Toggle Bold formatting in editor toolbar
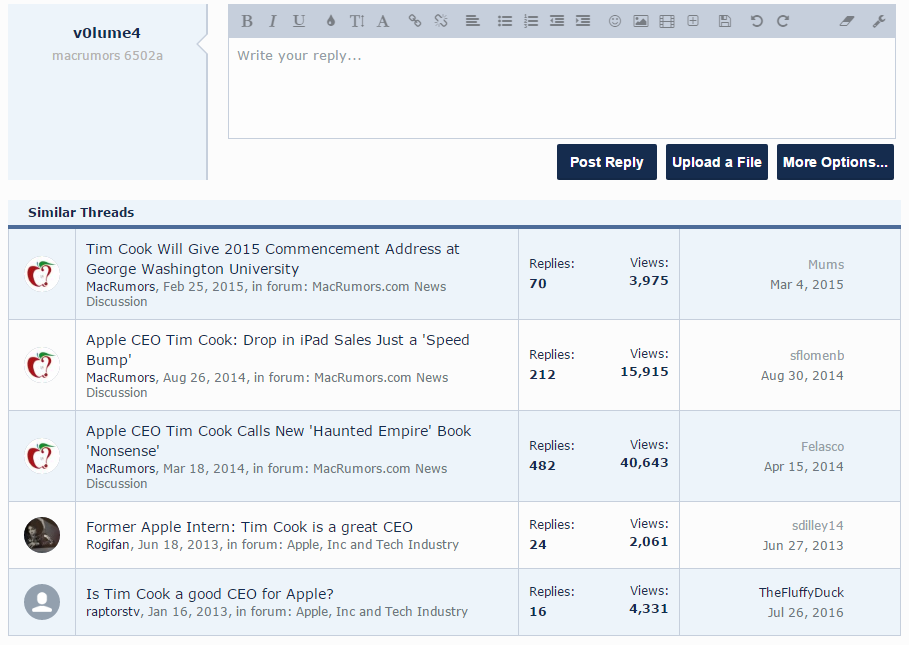 tap(247, 21)
